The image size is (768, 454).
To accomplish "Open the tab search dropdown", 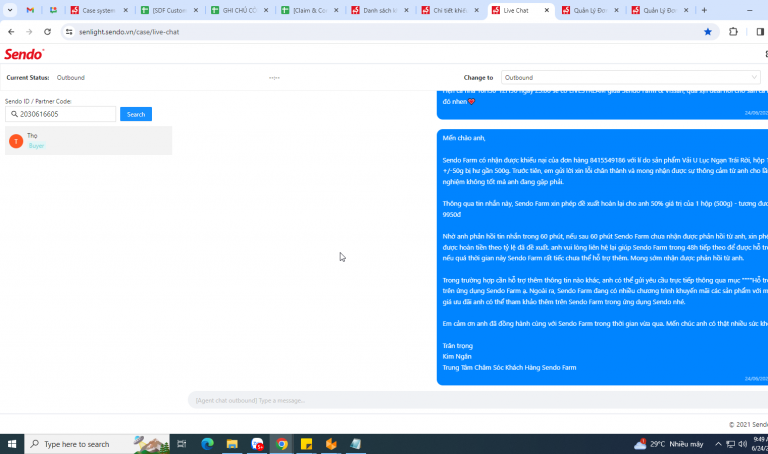I will coord(10,10).
